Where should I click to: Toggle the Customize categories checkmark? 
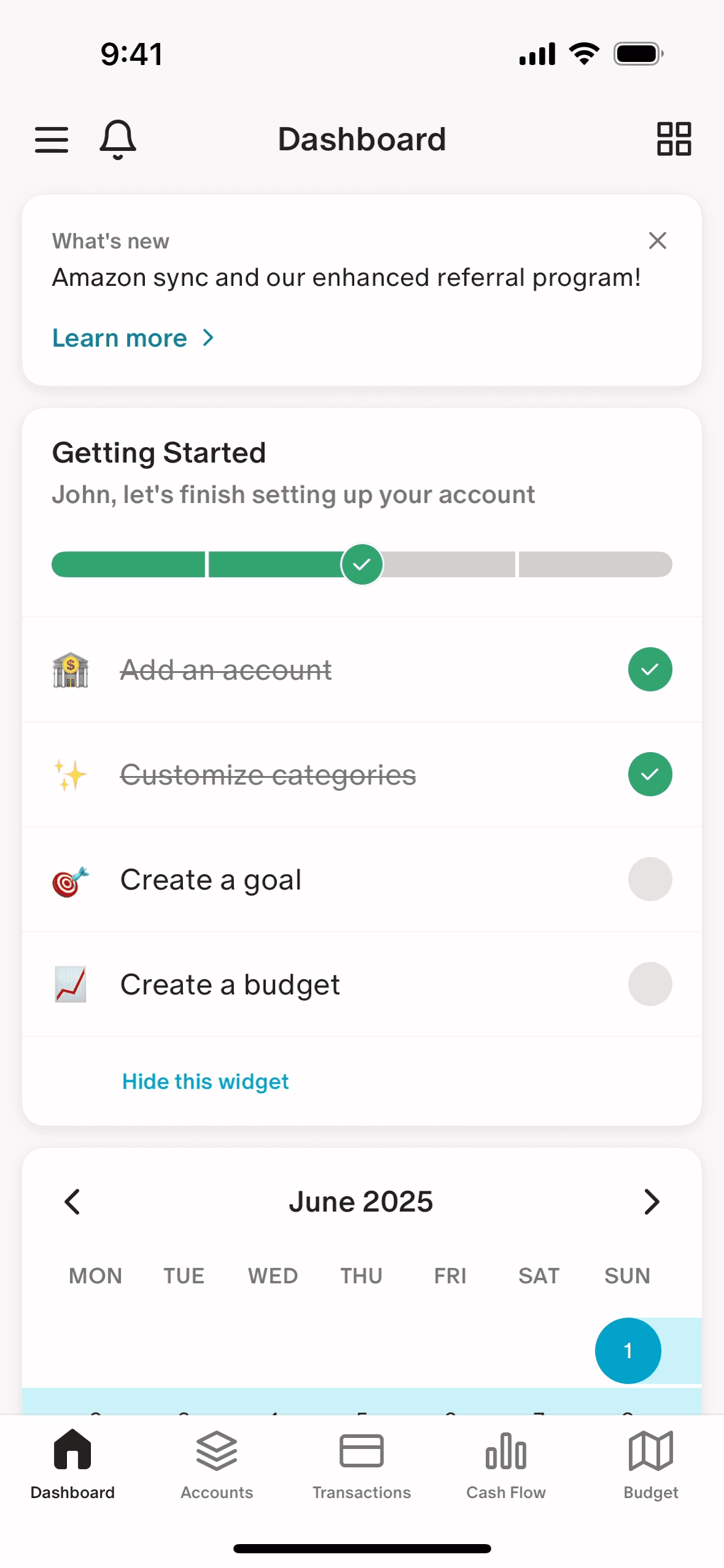point(650,774)
